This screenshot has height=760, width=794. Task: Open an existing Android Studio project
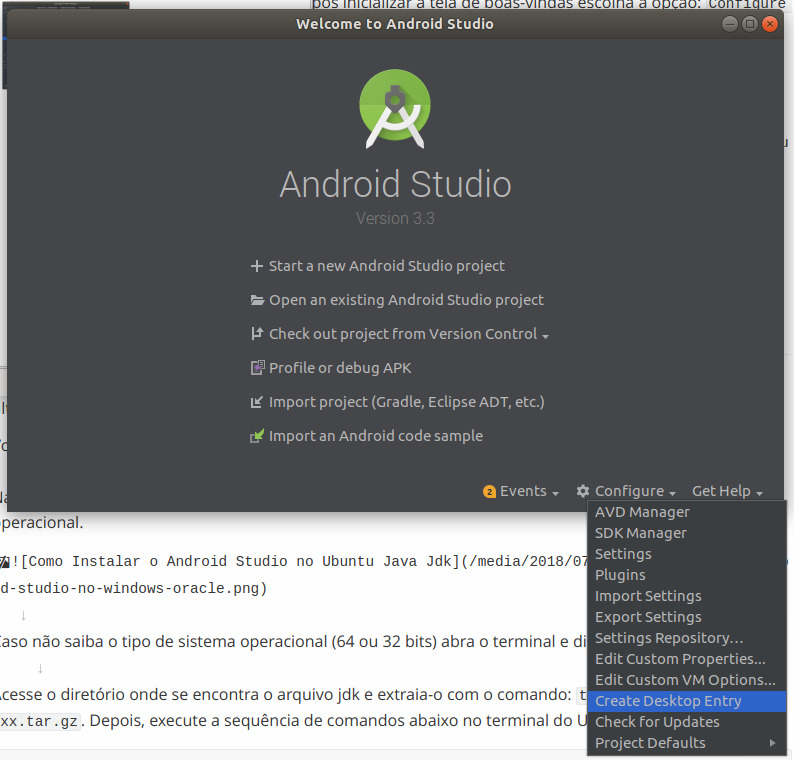tap(406, 300)
